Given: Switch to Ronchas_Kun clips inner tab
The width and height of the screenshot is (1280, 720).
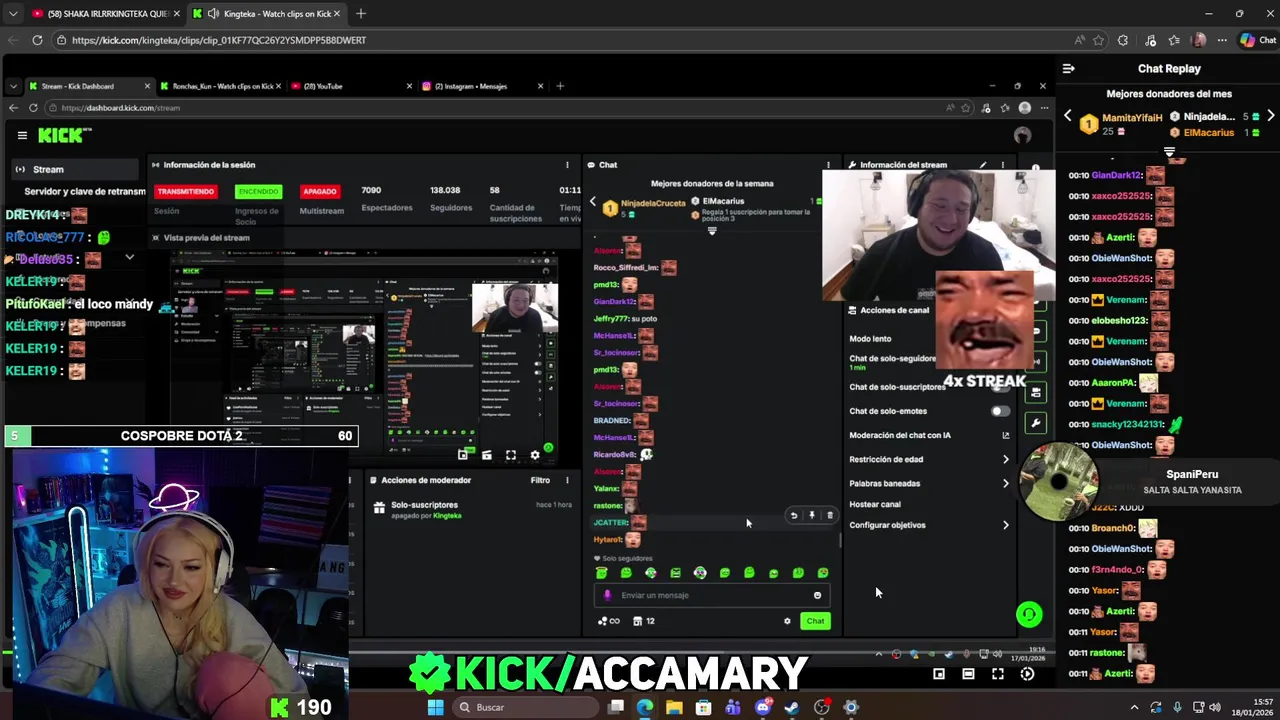Looking at the screenshot, I should (222, 86).
